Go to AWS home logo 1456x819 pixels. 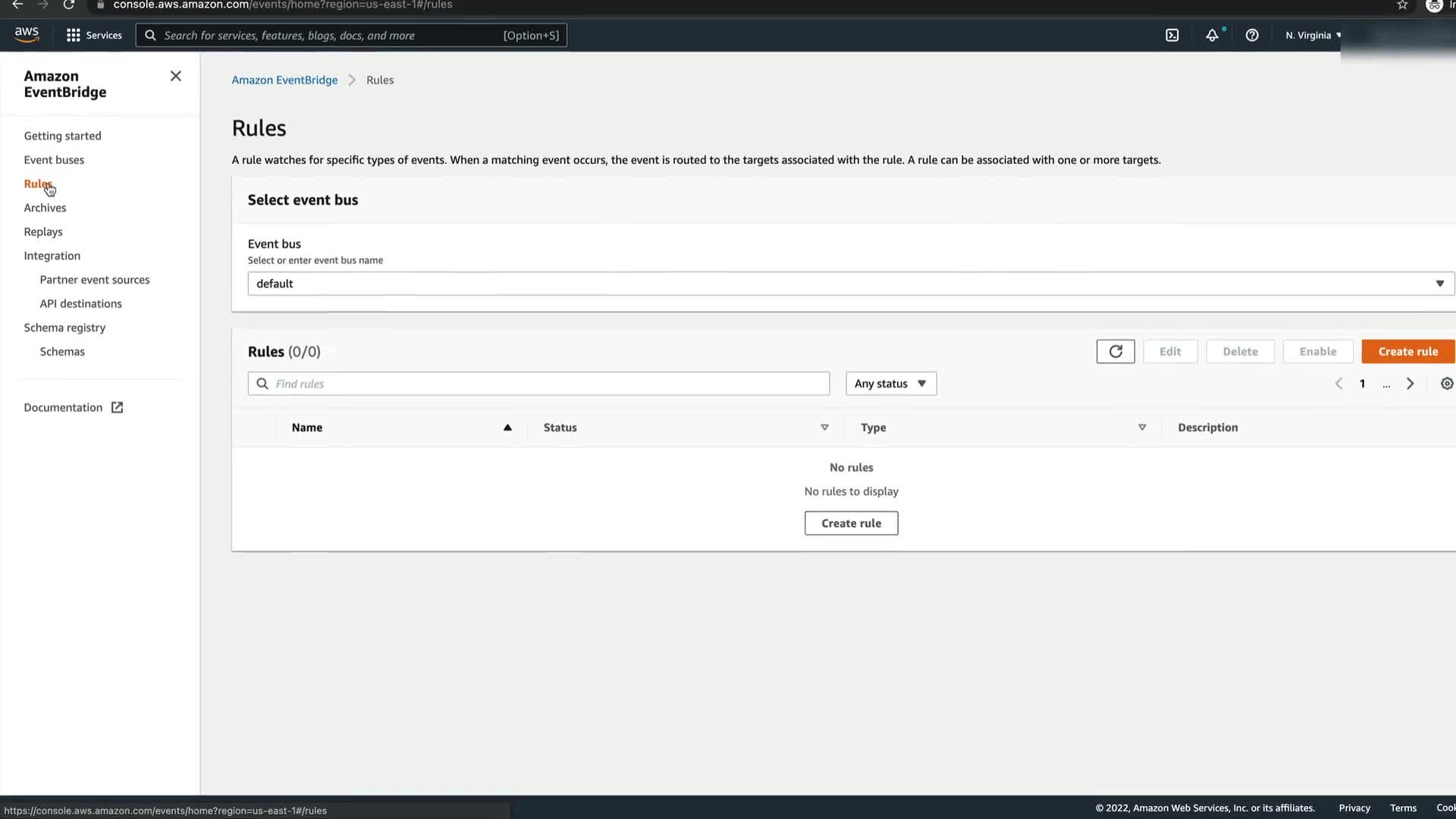[27, 34]
